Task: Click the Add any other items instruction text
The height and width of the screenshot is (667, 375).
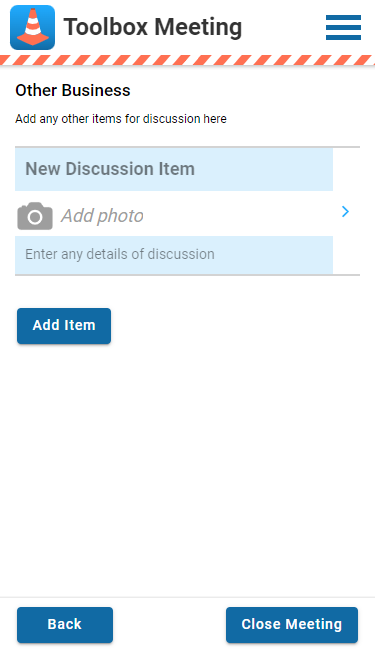Action: tap(121, 119)
